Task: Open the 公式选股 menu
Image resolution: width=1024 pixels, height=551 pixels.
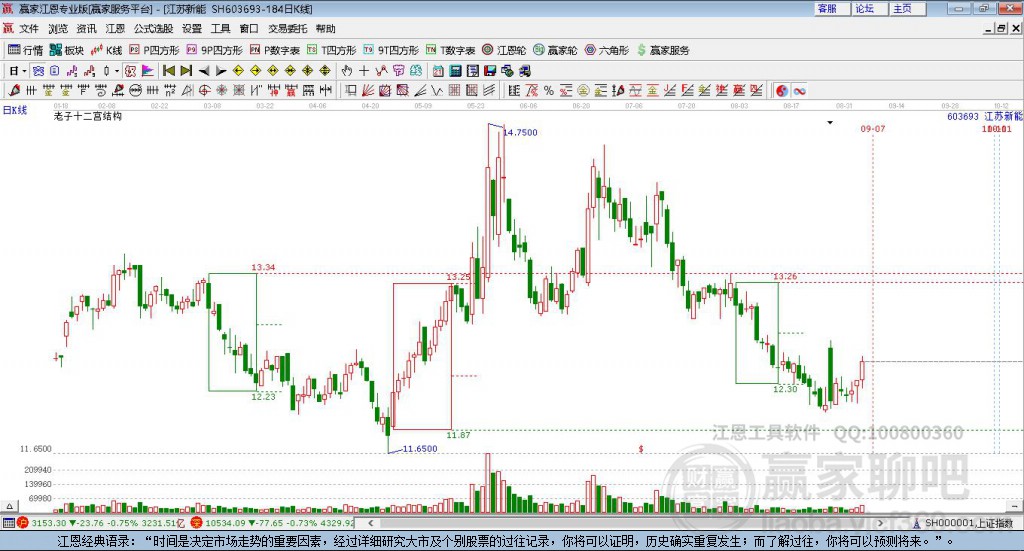Action: (153, 29)
